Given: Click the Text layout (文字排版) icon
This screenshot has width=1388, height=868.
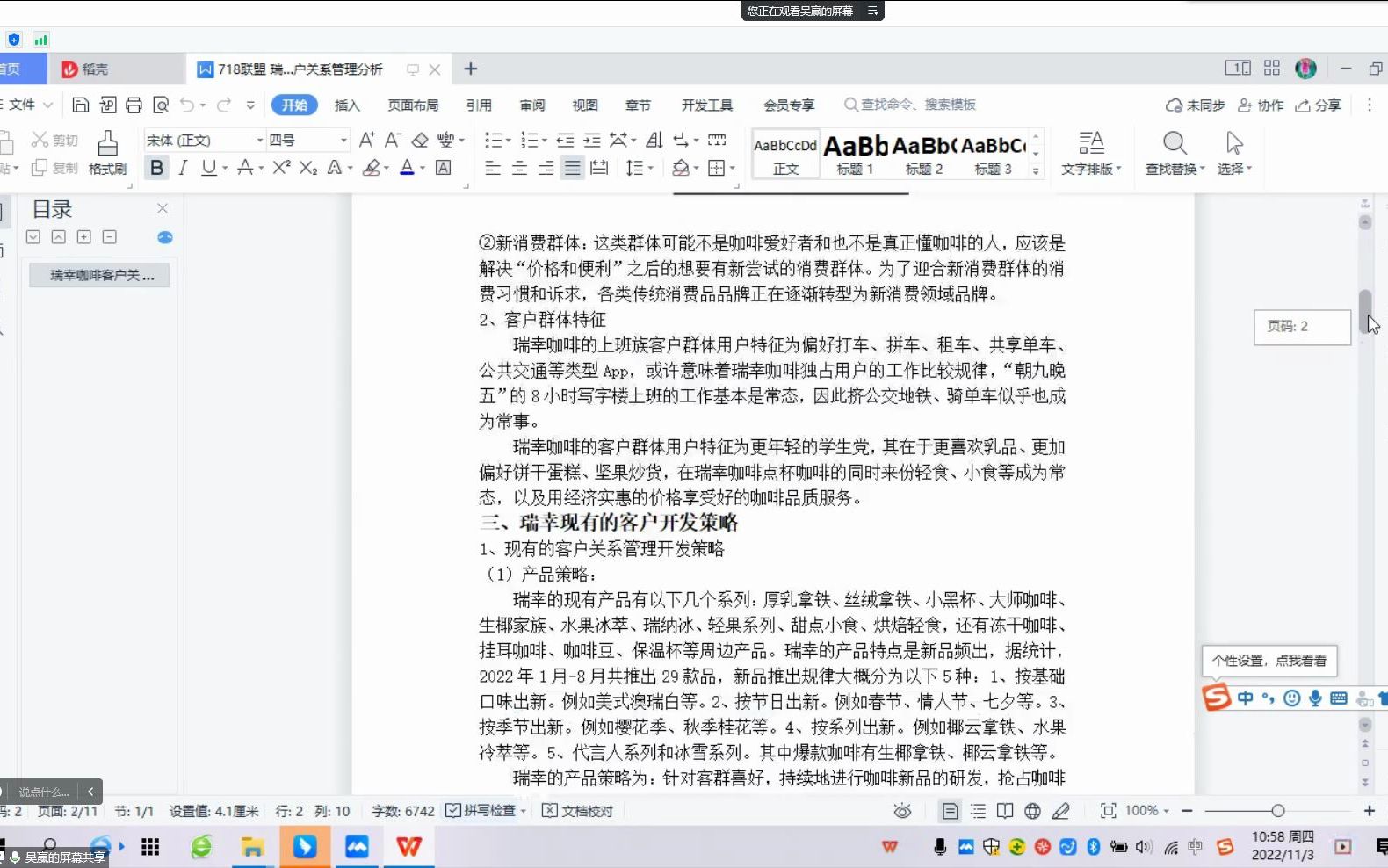Looking at the screenshot, I should pos(1091,154).
